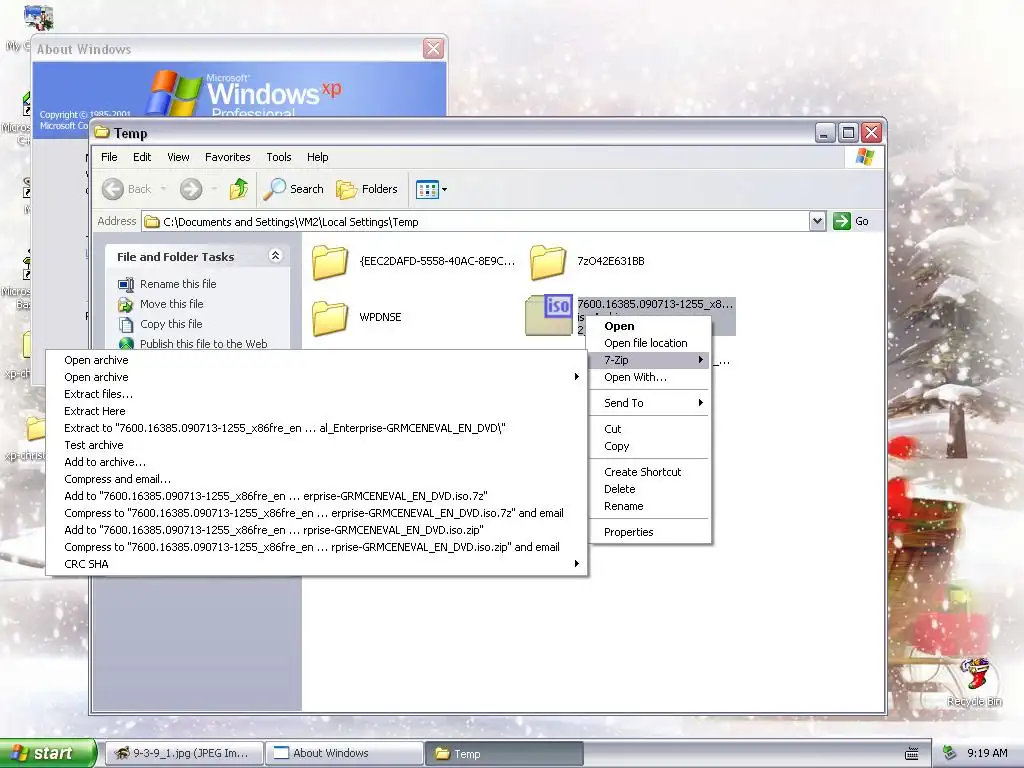The image size is (1024, 768).
Task: Click Copy this file link
Action: (x=171, y=324)
